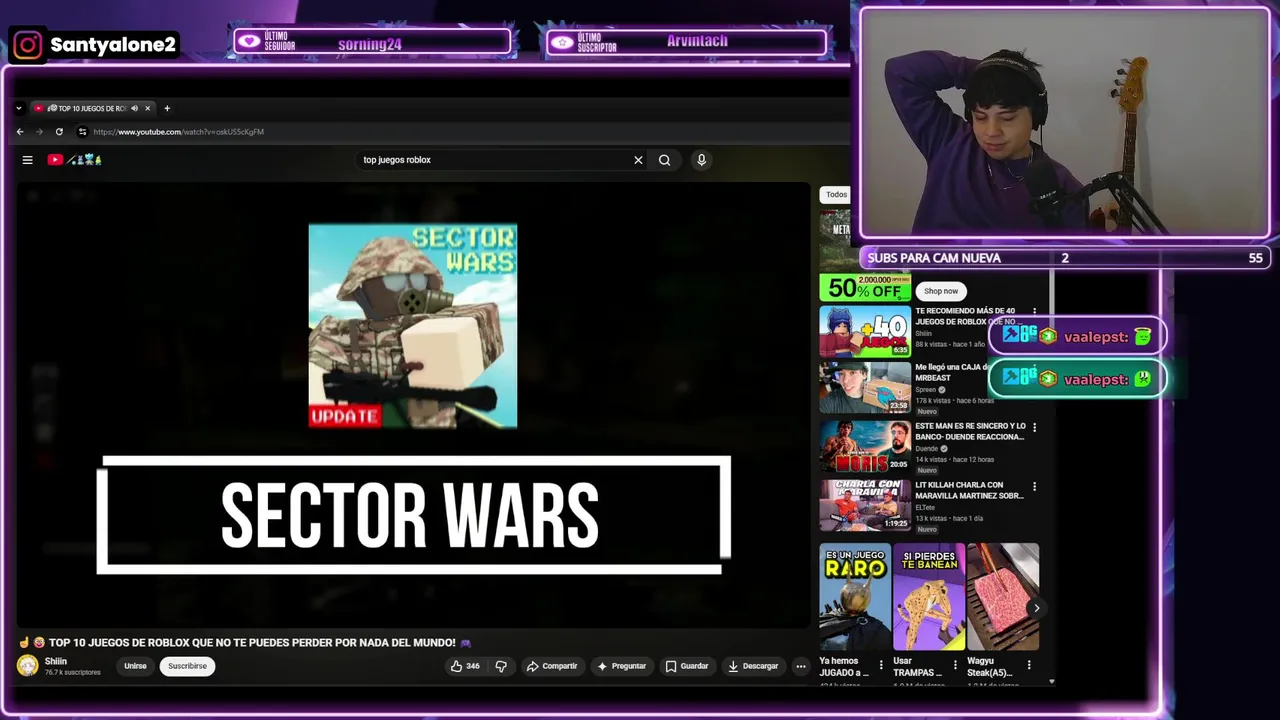Open 'ESTE MAN ES RE SINCERO' video title
The image size is (1280, 720).
click(x=970, y=431)
